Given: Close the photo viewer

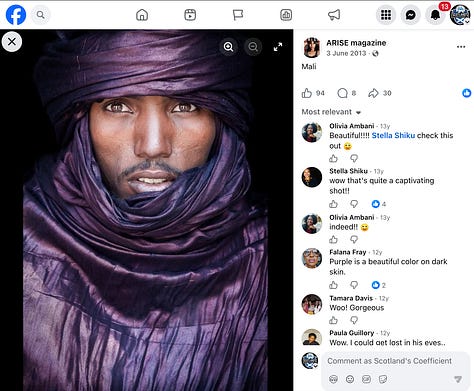Looking at the screenshot, I should pyautogui.click(x=12, y=42).
